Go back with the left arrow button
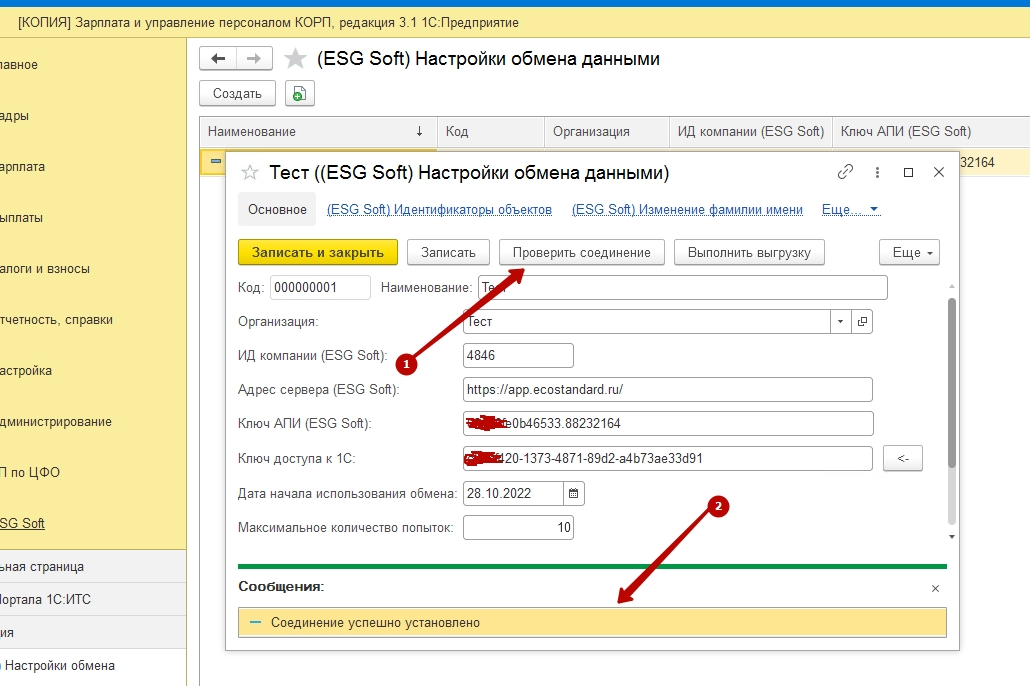 [x=218, y=59]
